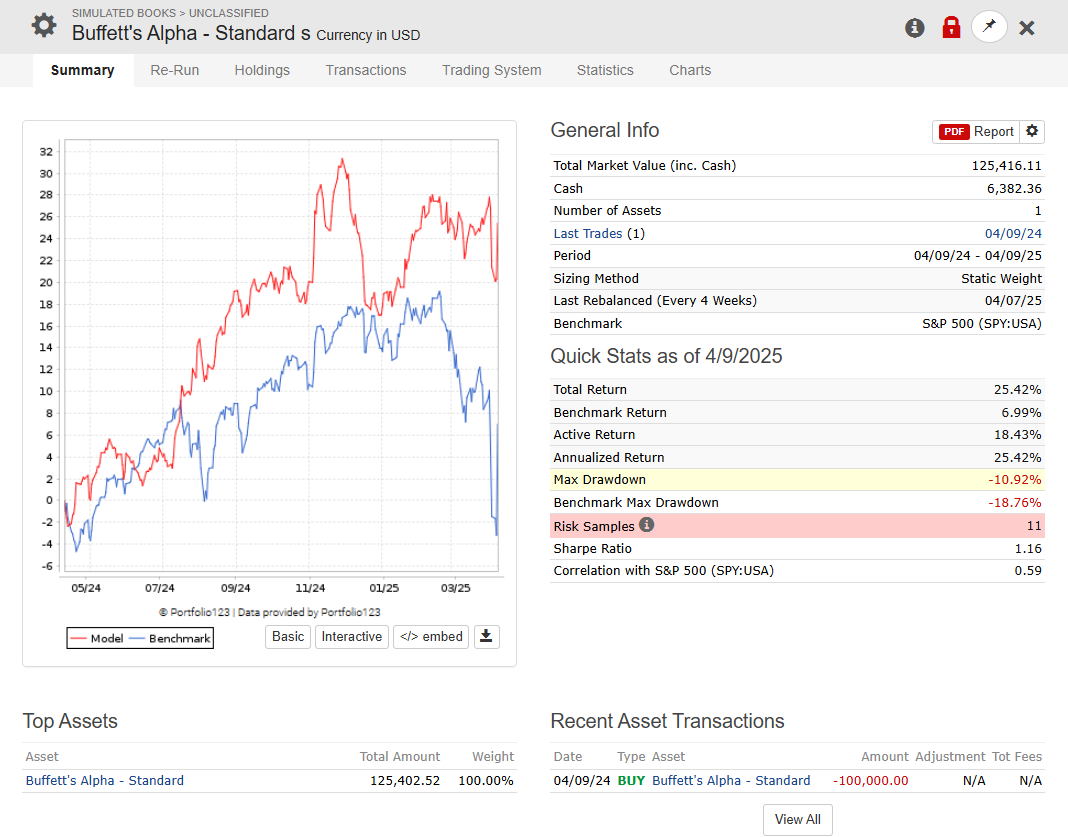Switch to the Charts tab
The image size is (1068, 837).
click(x=690, y=70)
